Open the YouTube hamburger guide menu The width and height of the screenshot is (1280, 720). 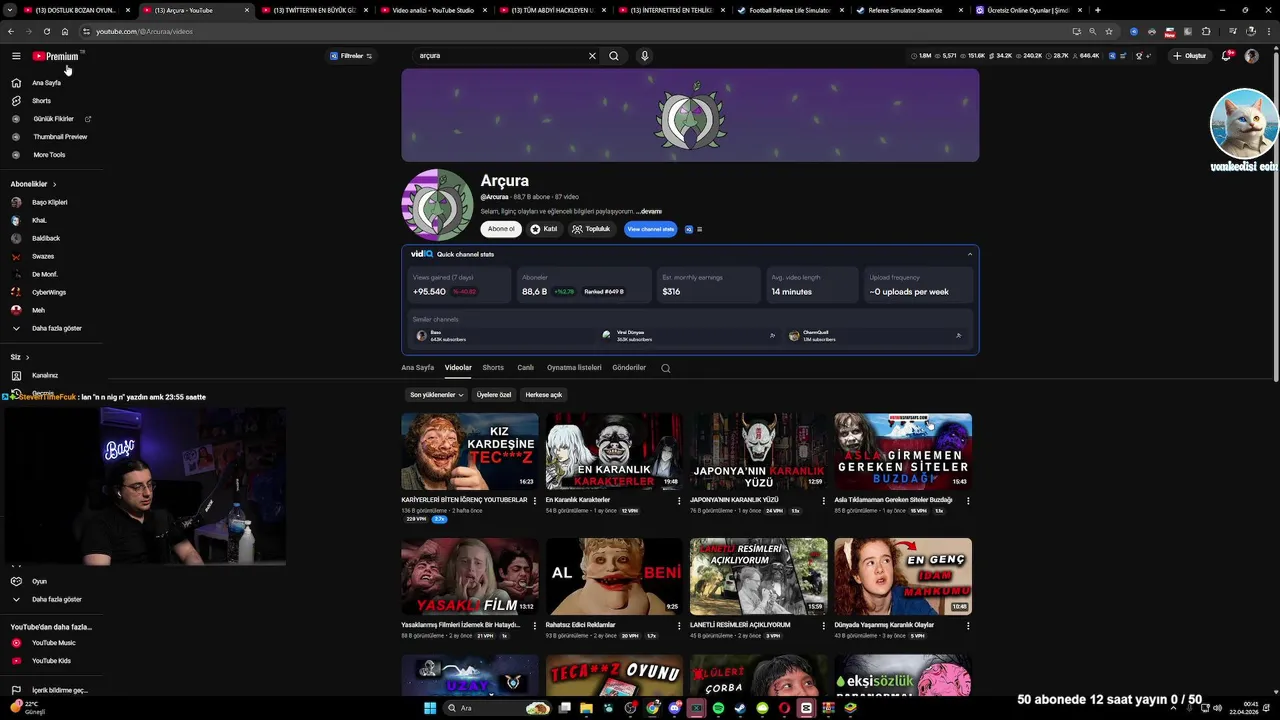(16, 56)
